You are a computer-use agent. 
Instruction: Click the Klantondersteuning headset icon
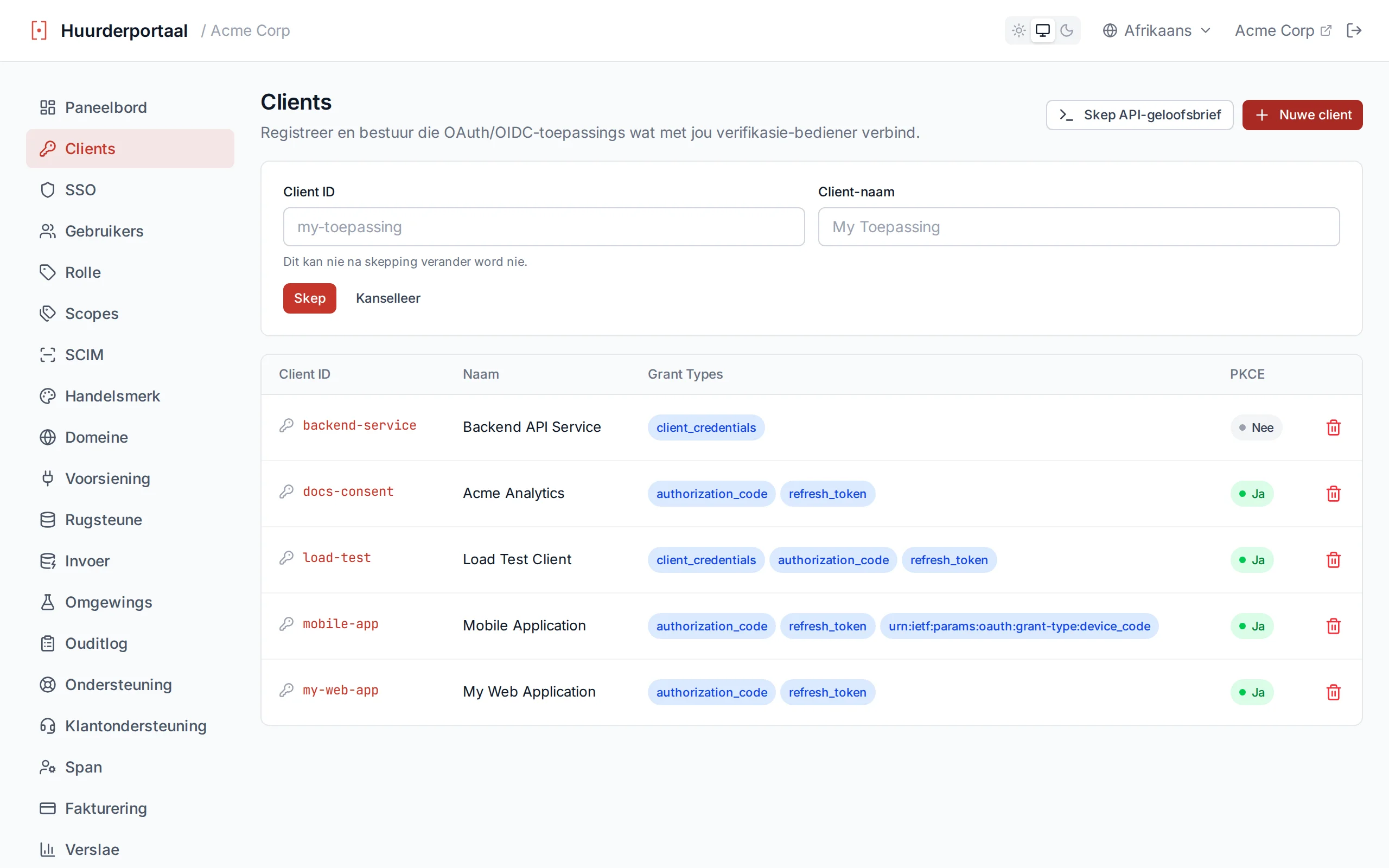tap(48, 726)
